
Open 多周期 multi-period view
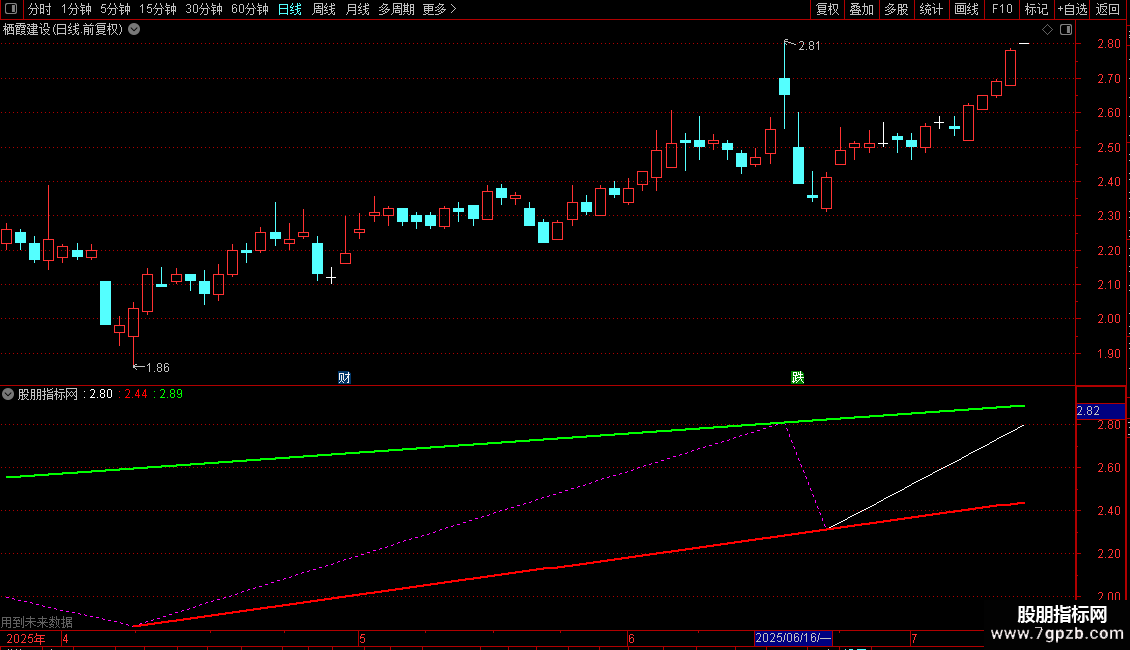(x=396, y=9)
